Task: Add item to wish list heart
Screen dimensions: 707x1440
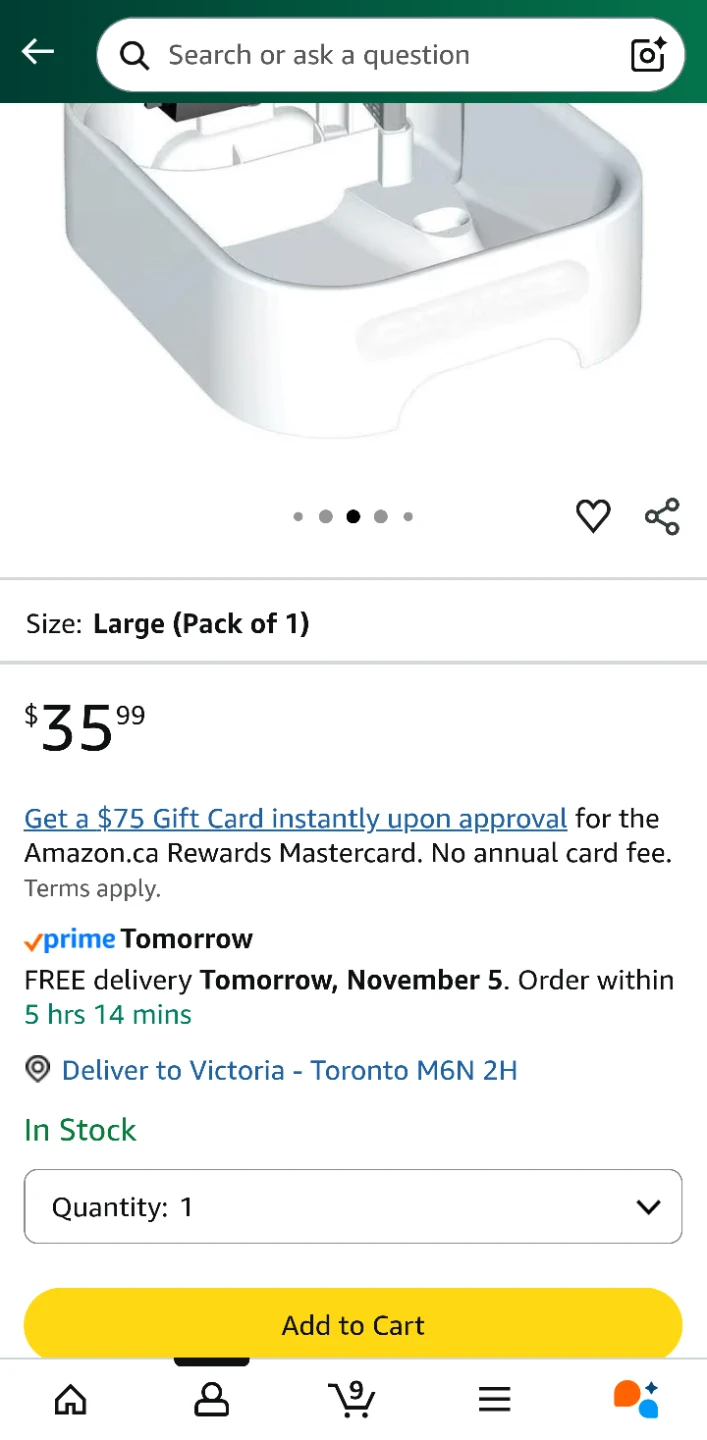Action: (593, 516)
